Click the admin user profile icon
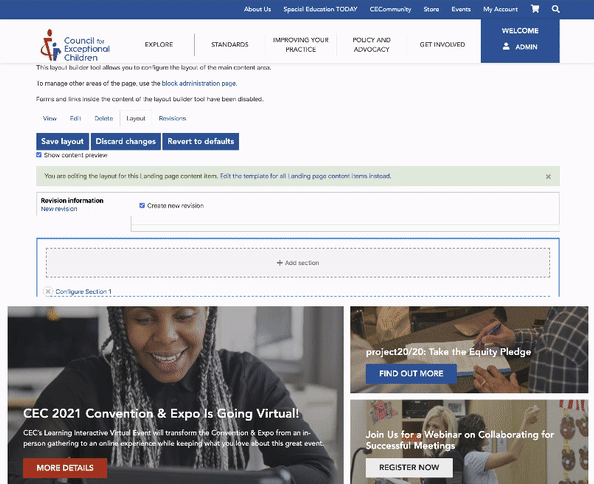594x484 pixels. pos(506,47)
